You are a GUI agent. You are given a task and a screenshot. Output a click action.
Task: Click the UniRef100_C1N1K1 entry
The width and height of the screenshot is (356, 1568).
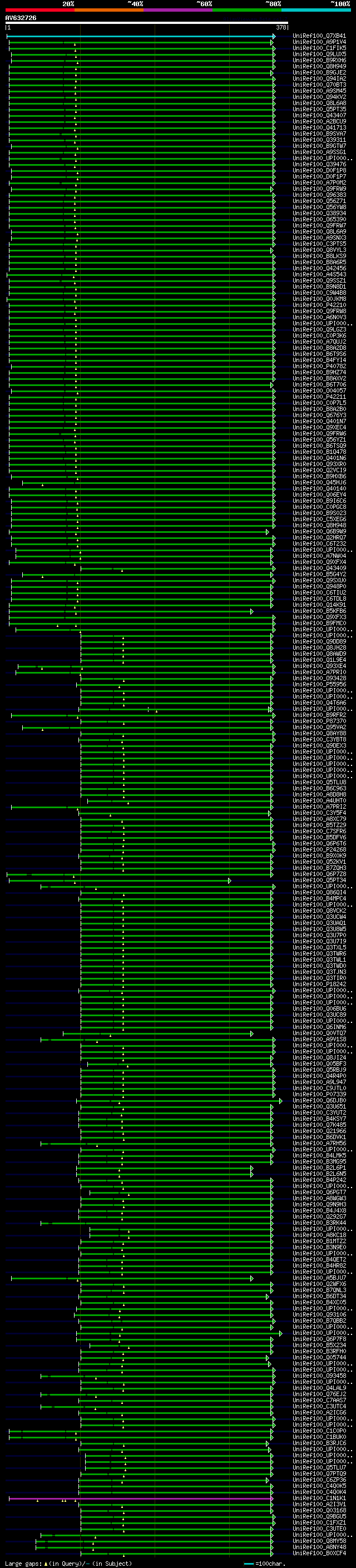click(x=319, y=1498)
